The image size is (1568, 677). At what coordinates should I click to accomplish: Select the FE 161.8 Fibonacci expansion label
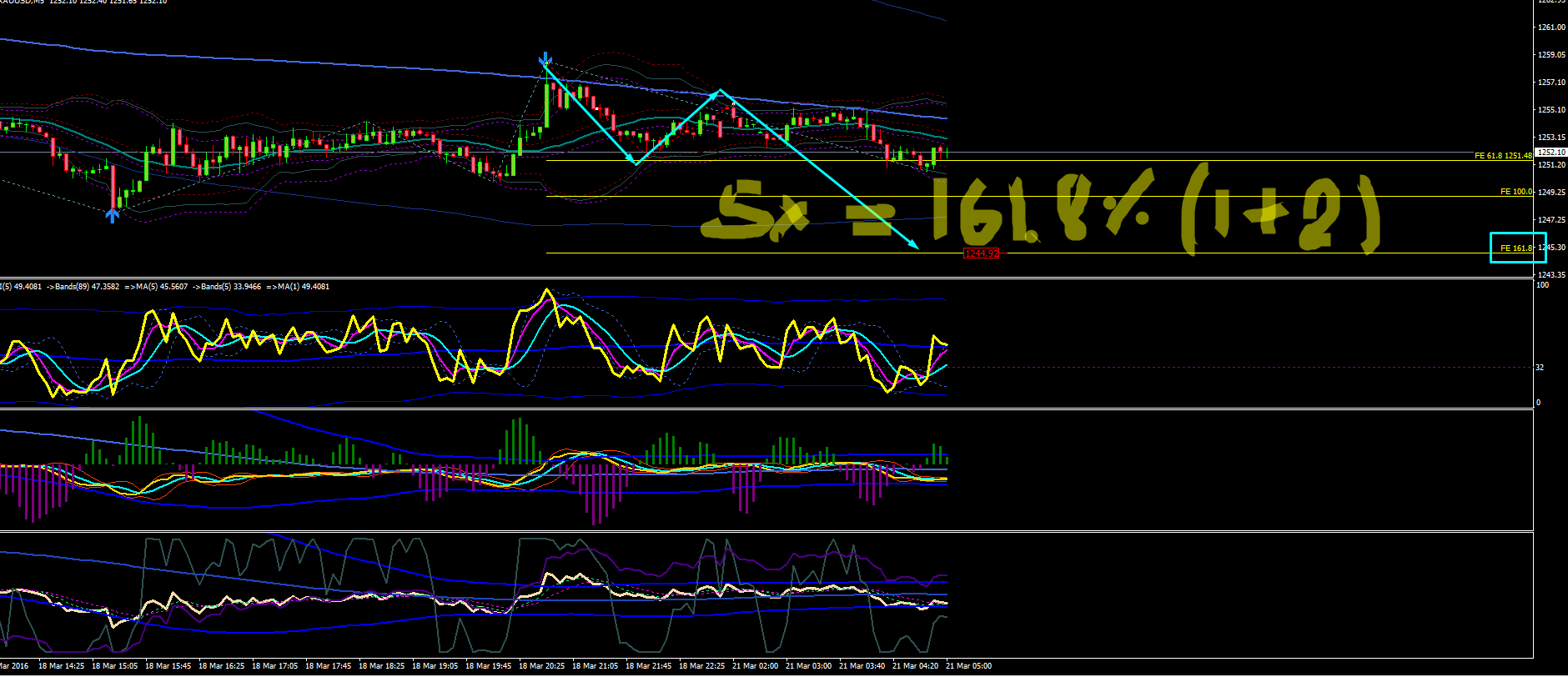coord(1516,248)
